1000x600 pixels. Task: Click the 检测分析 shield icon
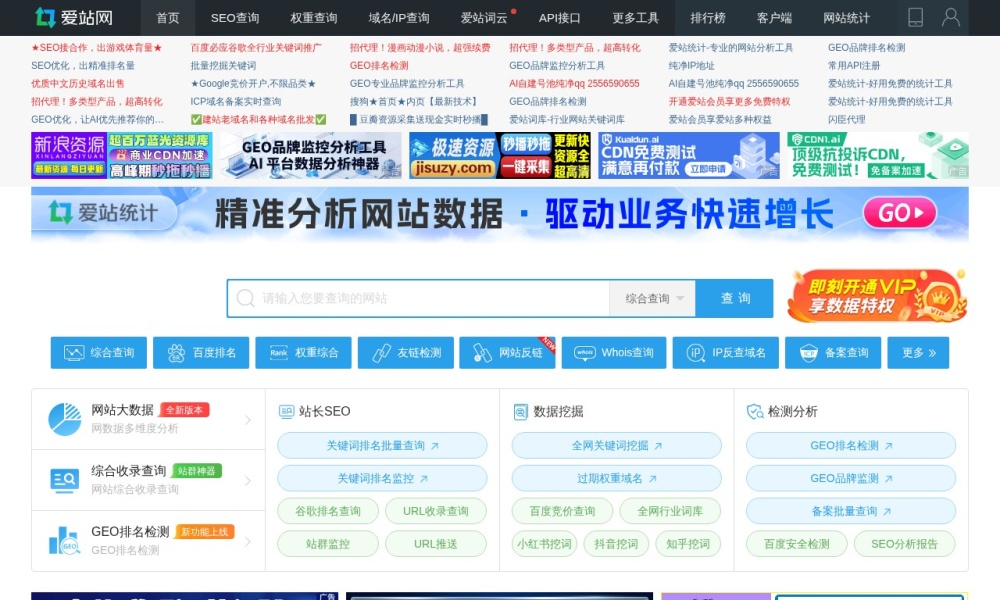755,411
